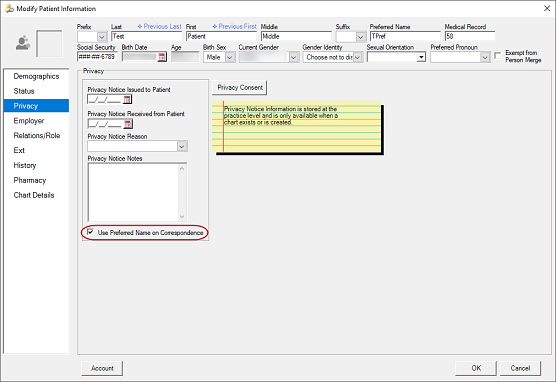
Task: Expand the Privacy Notice Reason dropdown
Action: coord(182,146)
